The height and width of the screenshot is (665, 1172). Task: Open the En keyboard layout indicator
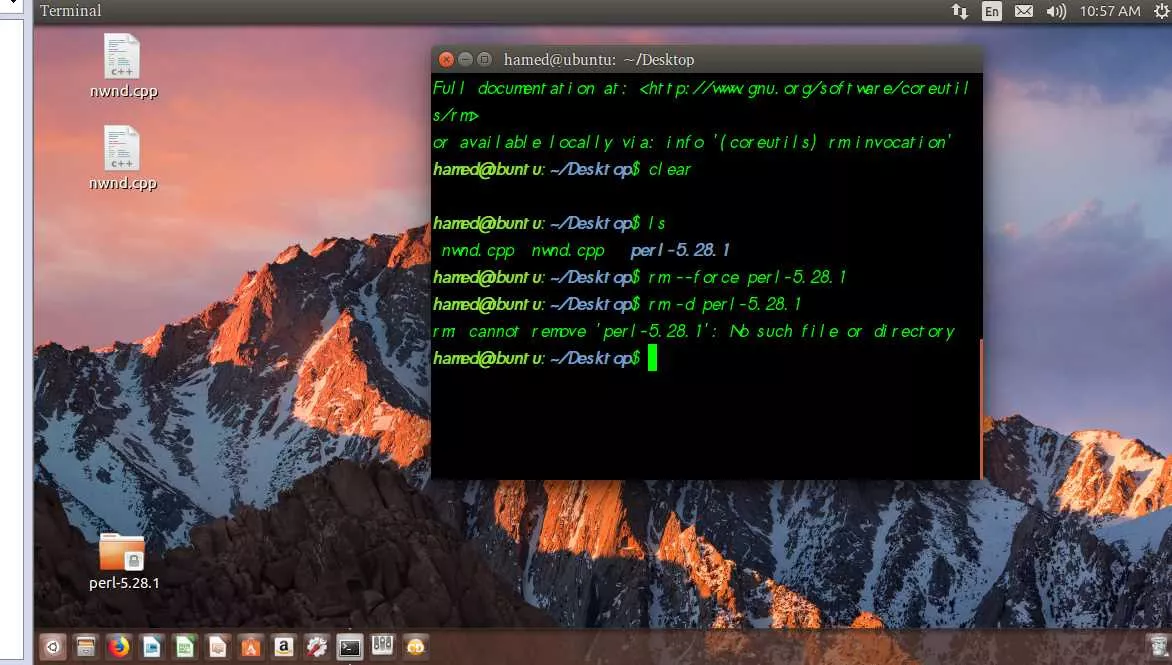992,11
